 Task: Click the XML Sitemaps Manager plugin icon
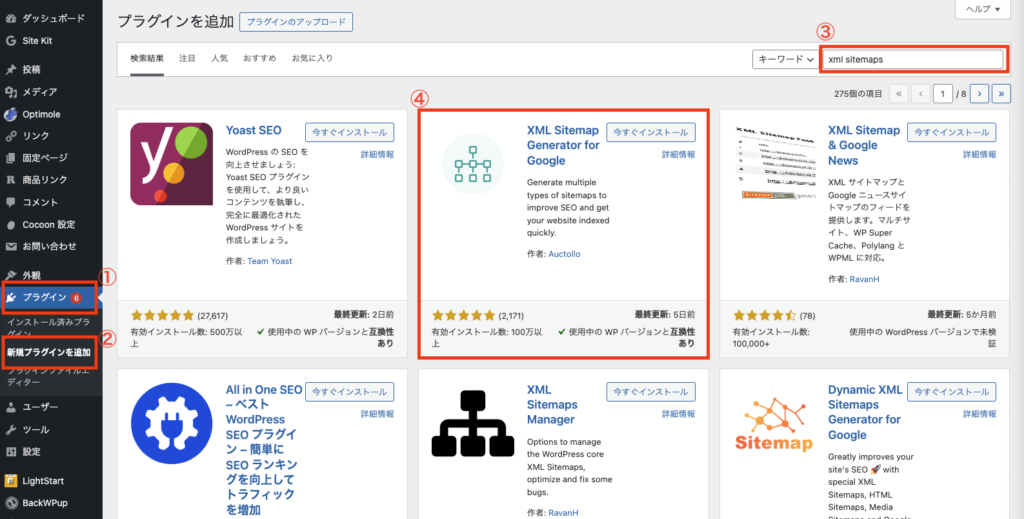tap(473, 423)
